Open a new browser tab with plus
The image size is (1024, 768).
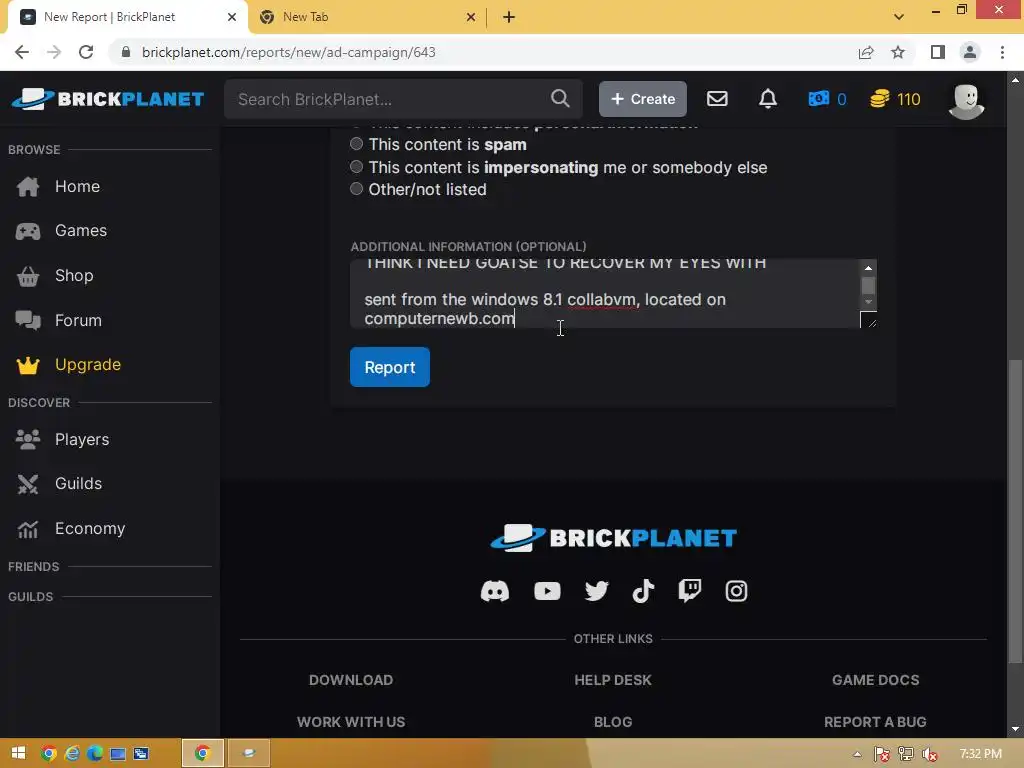pyautogui.click(x=509, y=17)
